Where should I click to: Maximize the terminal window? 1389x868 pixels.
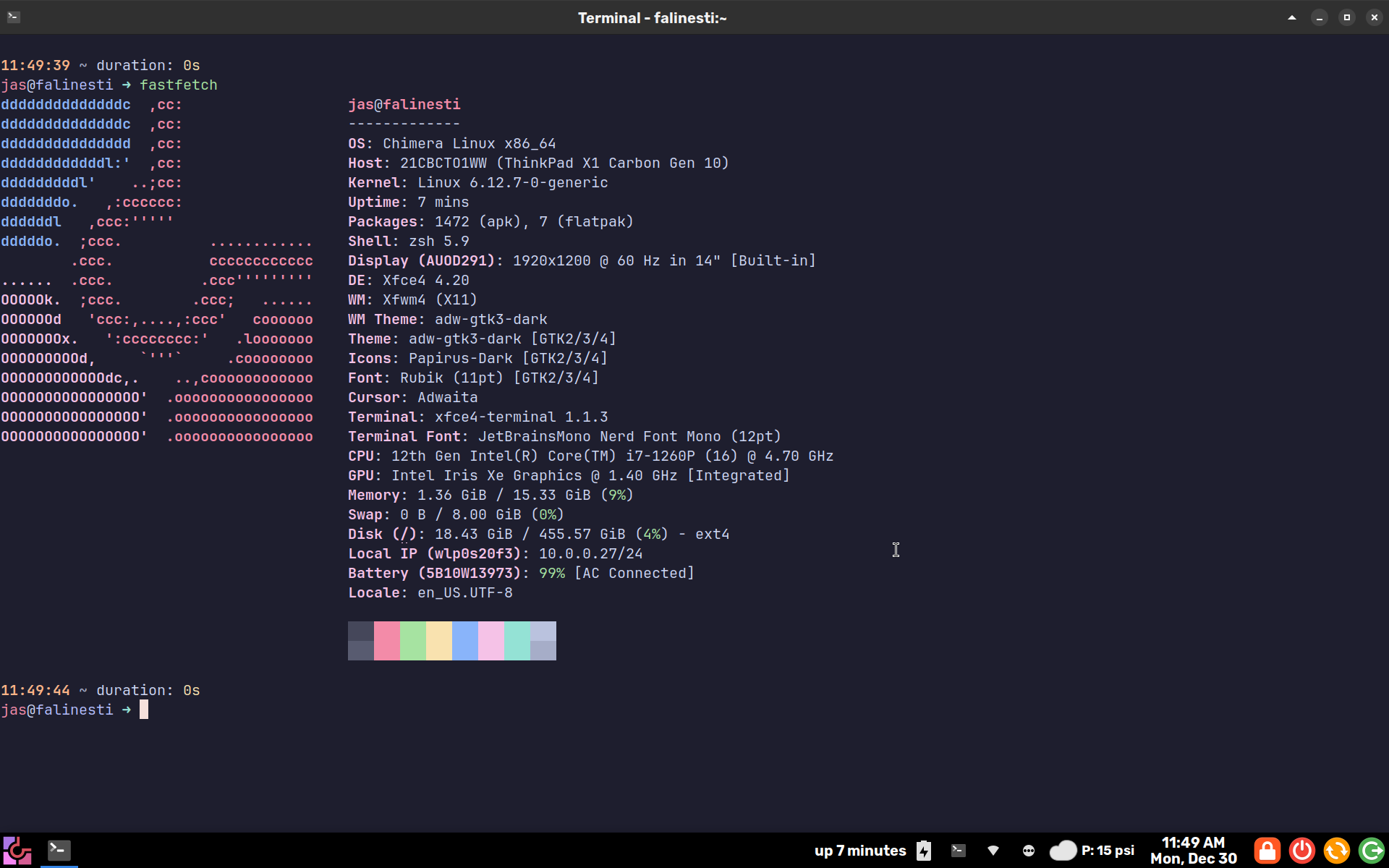point(1346,17)
